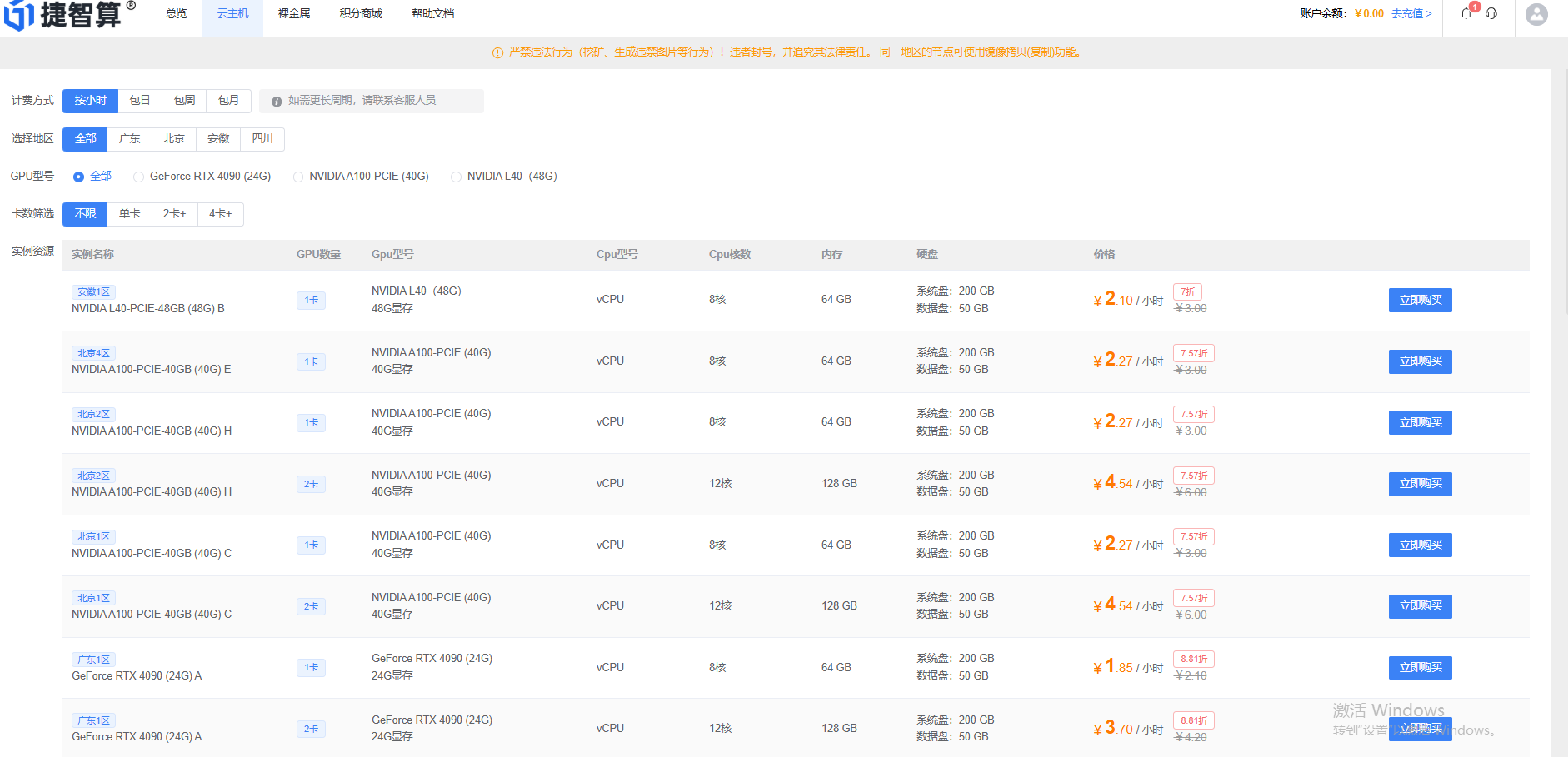
Task: Set card filter to 4卡+
Action: click(221, 214)
